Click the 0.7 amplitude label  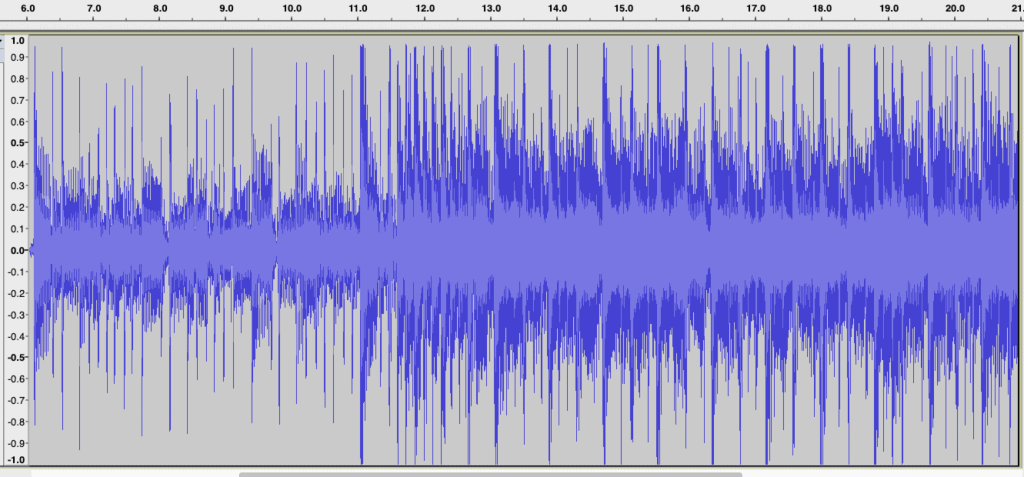pos(18,101)
